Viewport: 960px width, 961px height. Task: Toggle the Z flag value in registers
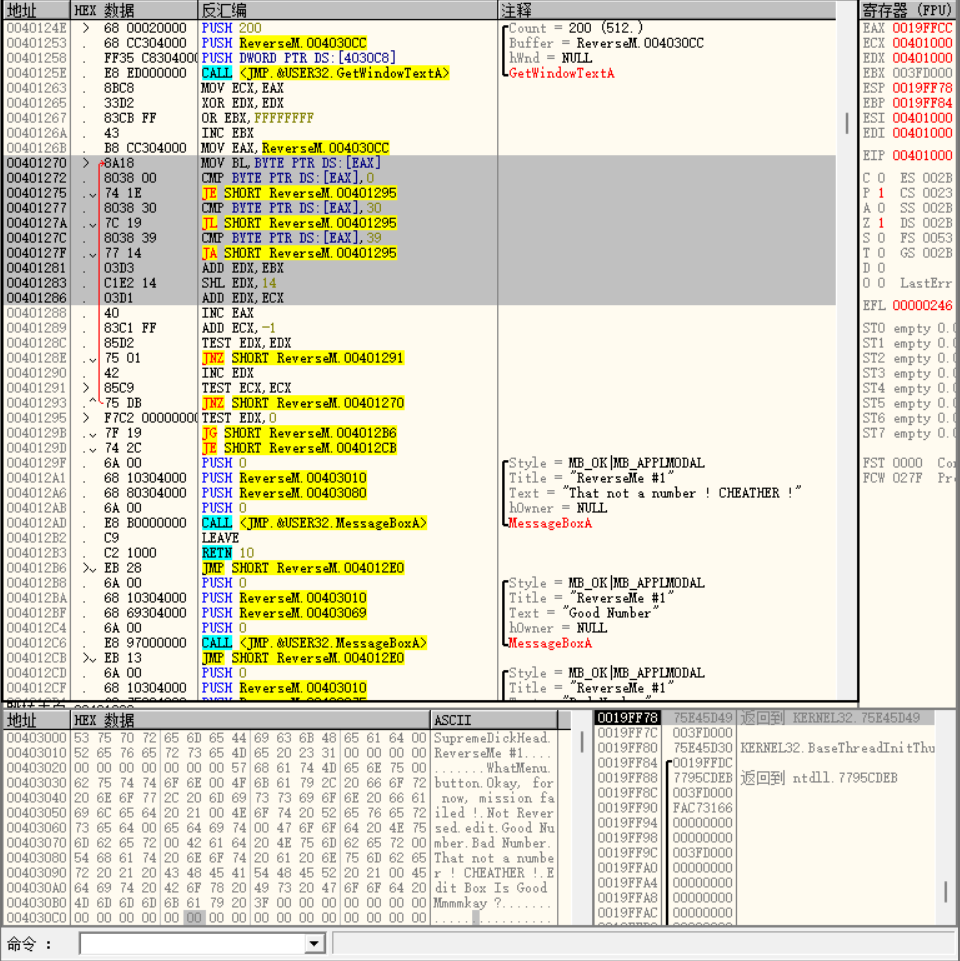[880, 223]
